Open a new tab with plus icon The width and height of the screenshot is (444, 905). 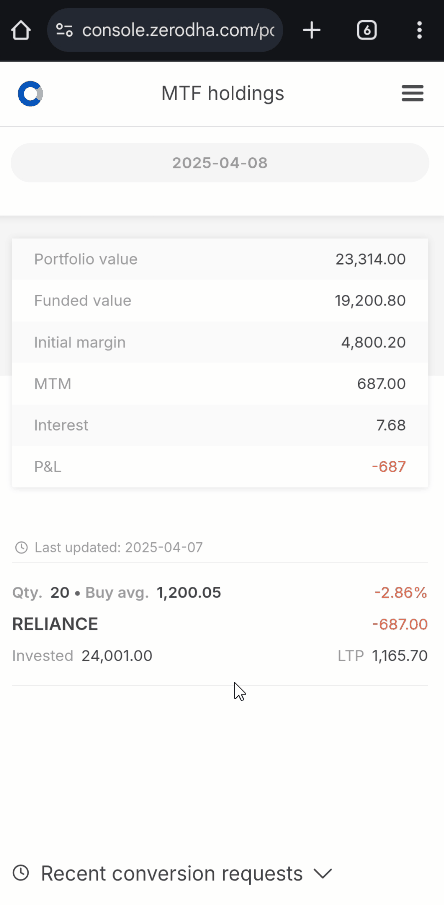(x=311, y=30)
